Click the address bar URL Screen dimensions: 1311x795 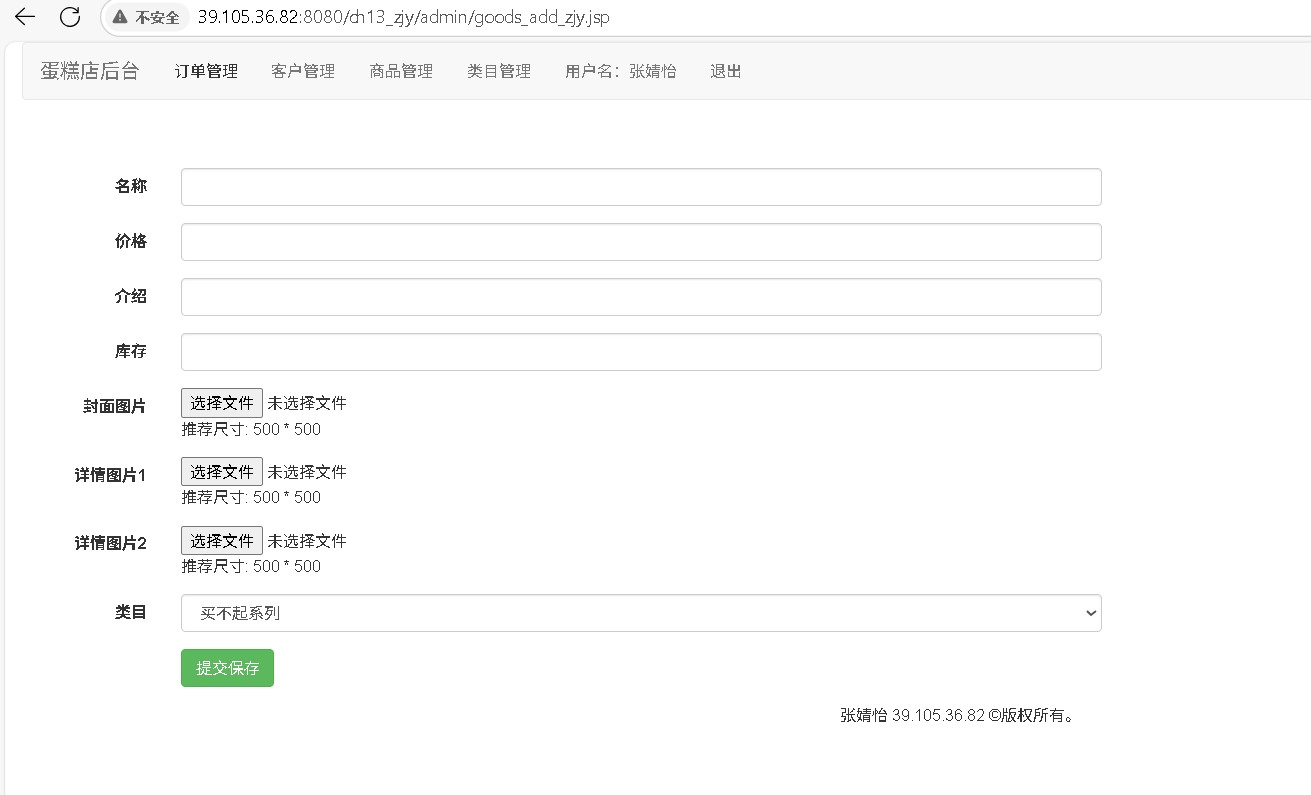[x=403, y=18]
